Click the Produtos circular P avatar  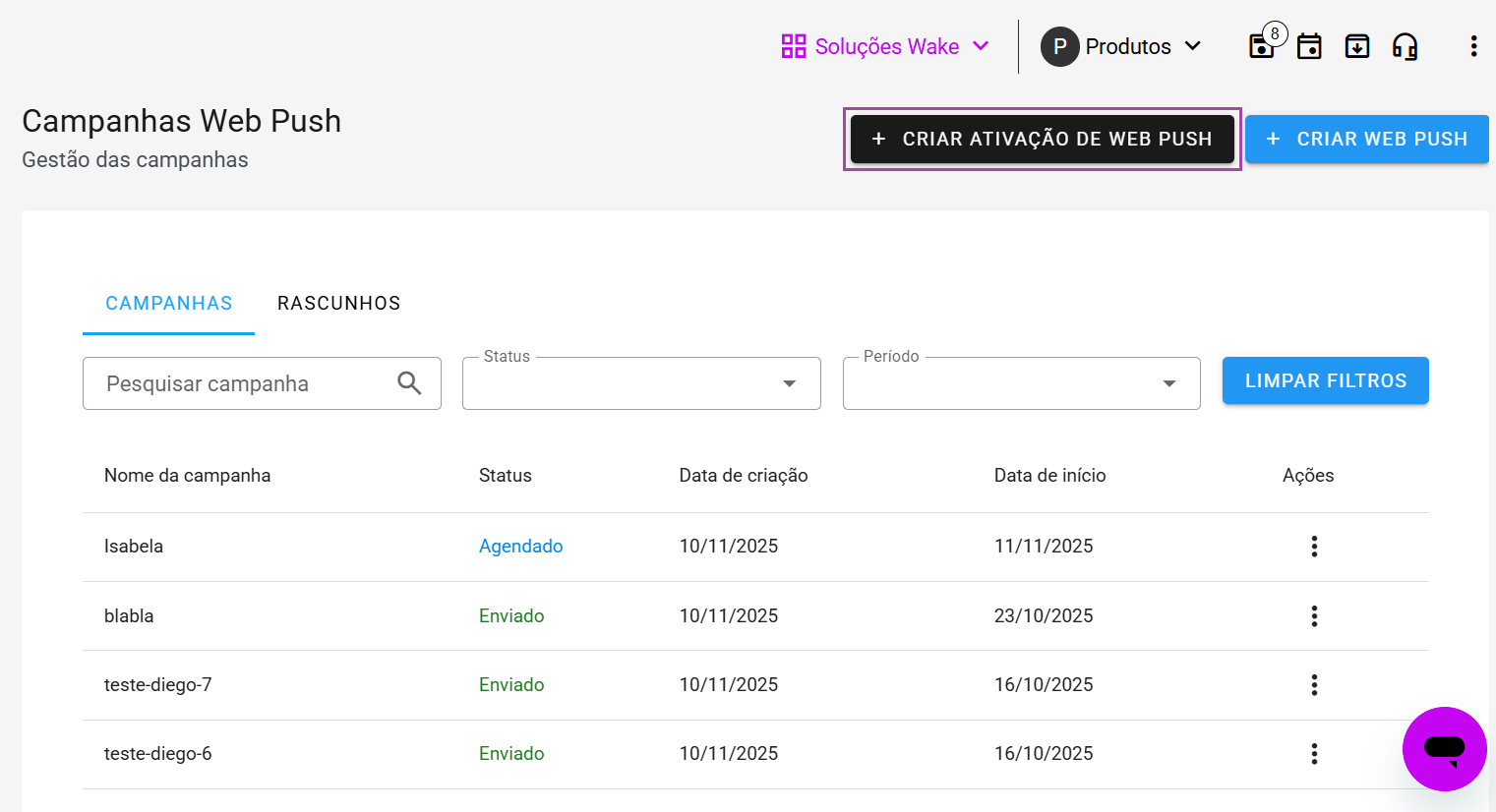pos(1059,46)
